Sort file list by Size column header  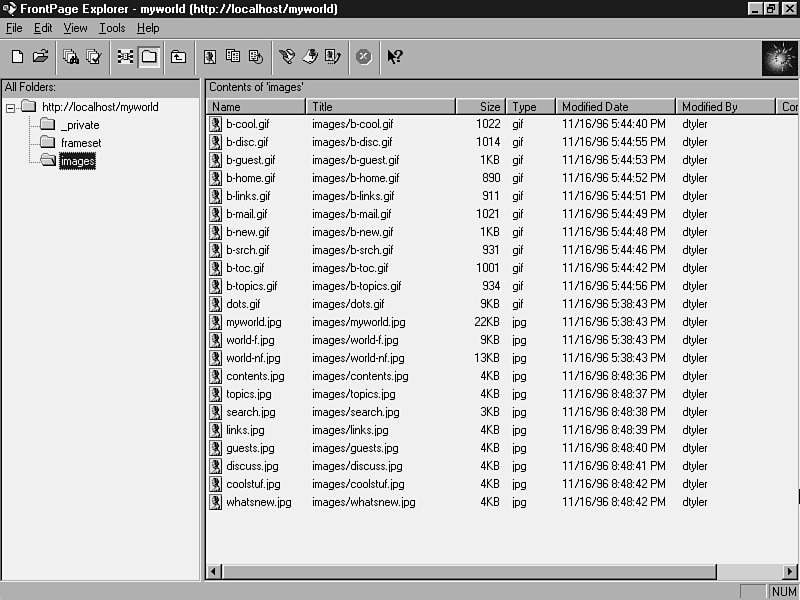pyautogui.click(x=480, y=107)
